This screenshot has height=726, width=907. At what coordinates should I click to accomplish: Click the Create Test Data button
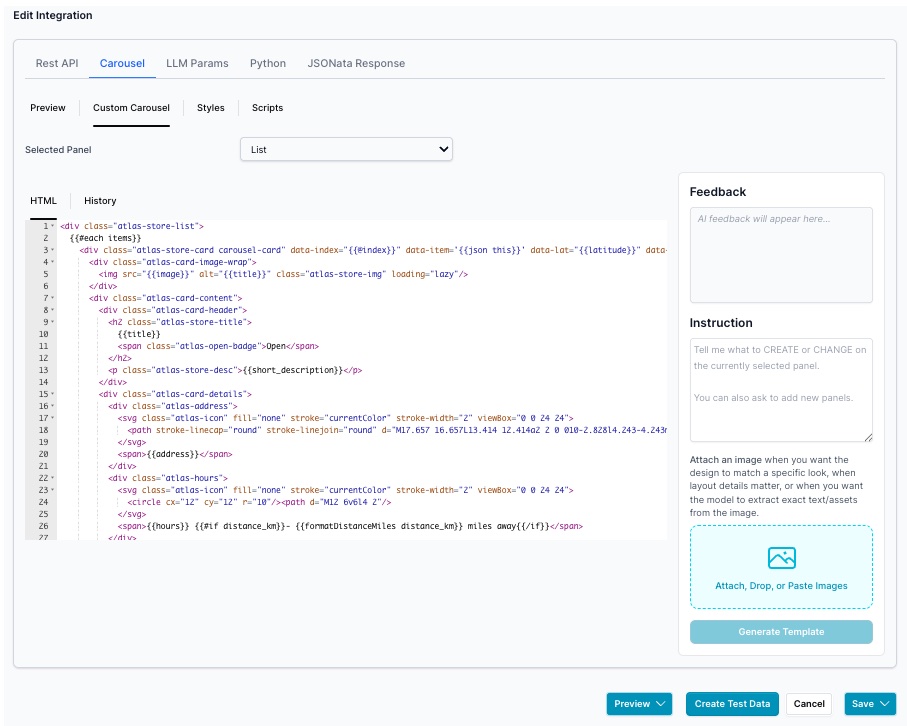733,704
